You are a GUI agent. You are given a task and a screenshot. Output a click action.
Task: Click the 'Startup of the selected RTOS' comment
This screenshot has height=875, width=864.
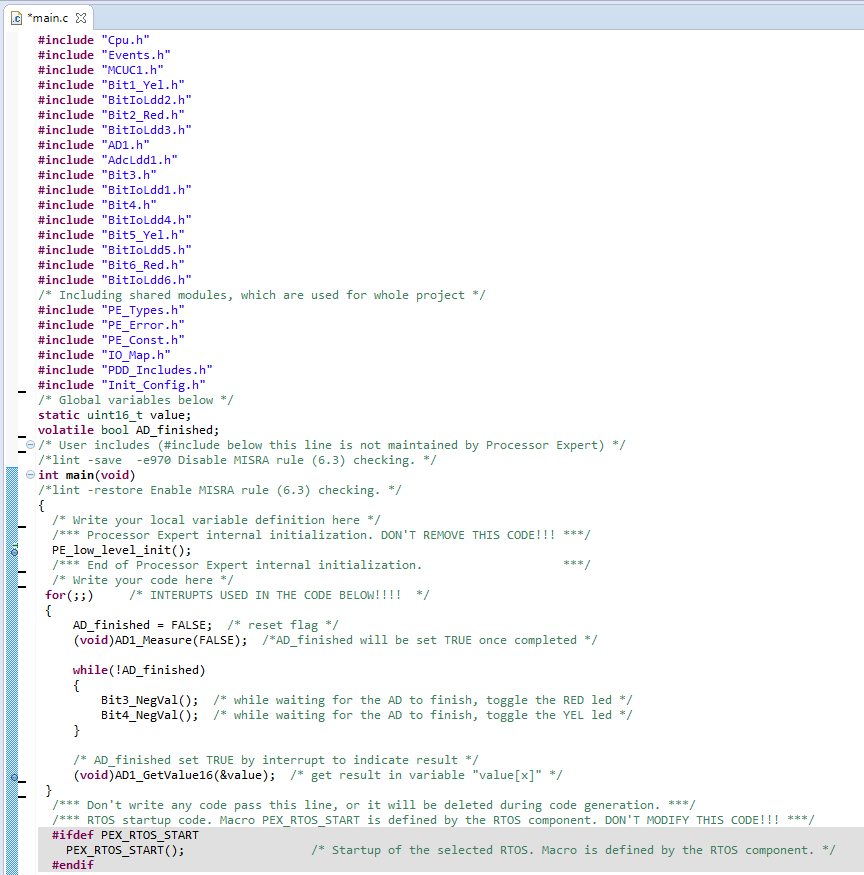[x=573, y=850]
